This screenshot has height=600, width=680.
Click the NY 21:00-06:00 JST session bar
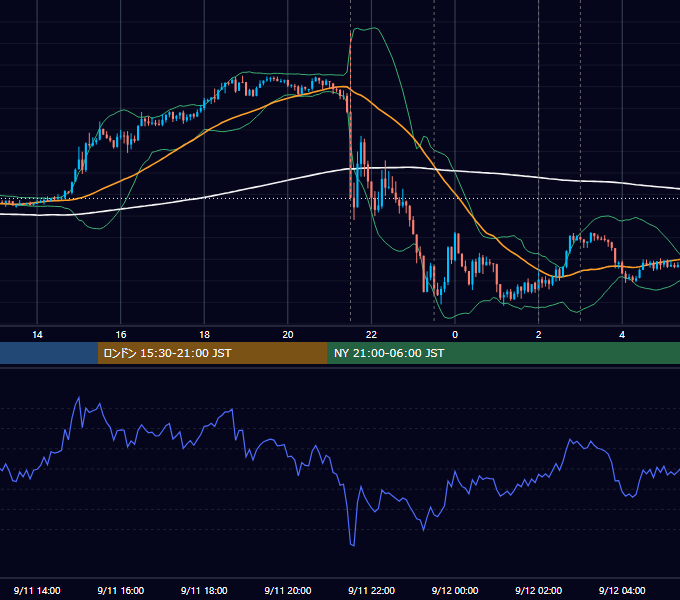(x=503, y=353)
